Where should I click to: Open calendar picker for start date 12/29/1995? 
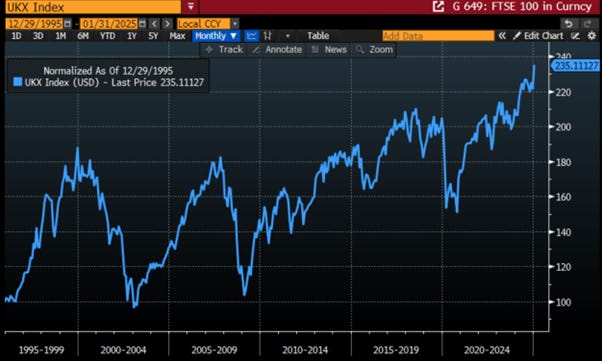67,24
